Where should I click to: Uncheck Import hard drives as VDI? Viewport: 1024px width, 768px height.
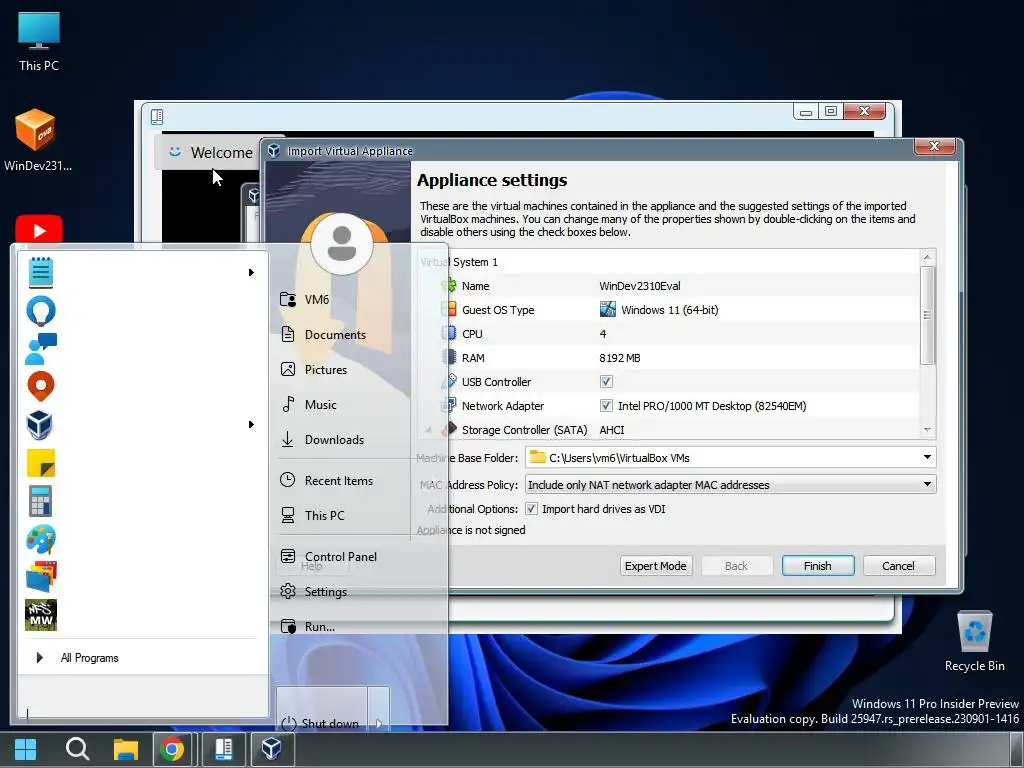pyautogui.click(x=532, y=509)
